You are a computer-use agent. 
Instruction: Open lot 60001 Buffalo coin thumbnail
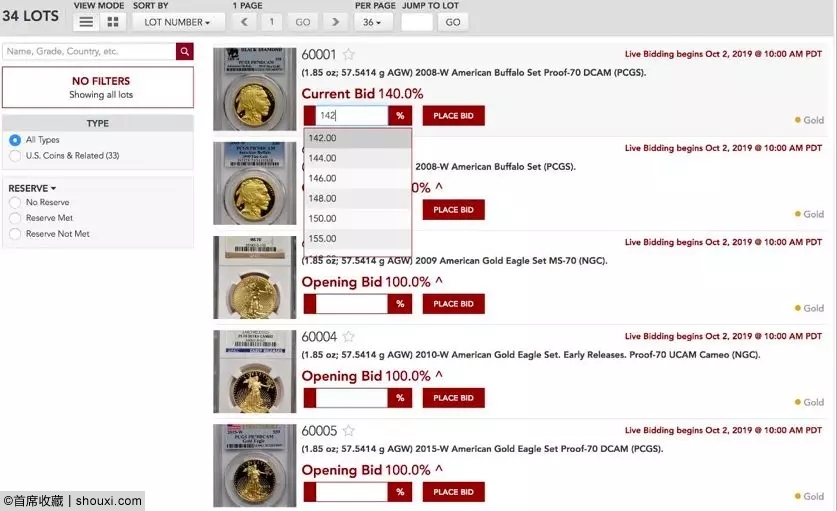click(255, 89)
